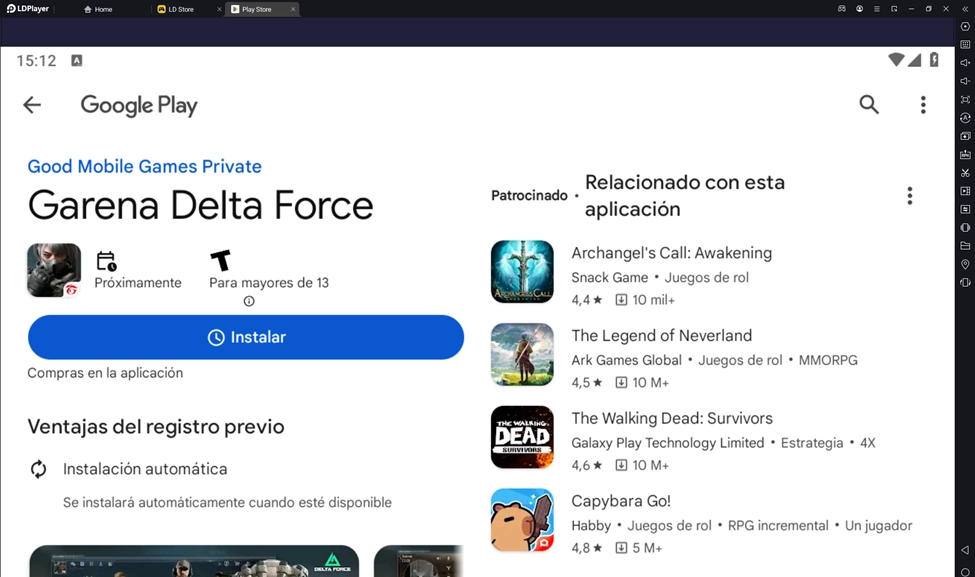Click The Legend of Neverland icon
Viewport: 975px width, 577px height.
point(522,354)
